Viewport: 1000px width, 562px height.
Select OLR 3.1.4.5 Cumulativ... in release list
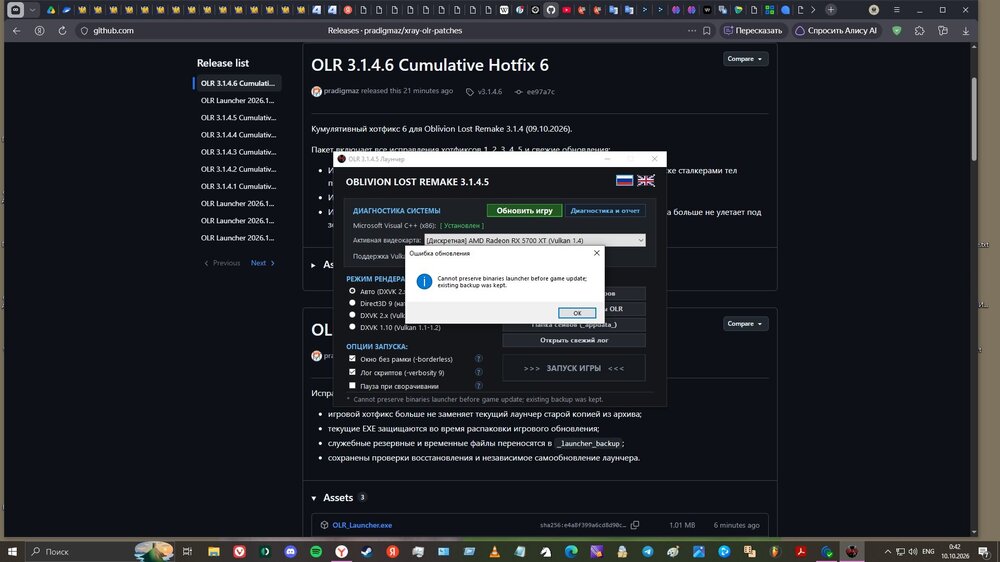[x=237, y=117]
